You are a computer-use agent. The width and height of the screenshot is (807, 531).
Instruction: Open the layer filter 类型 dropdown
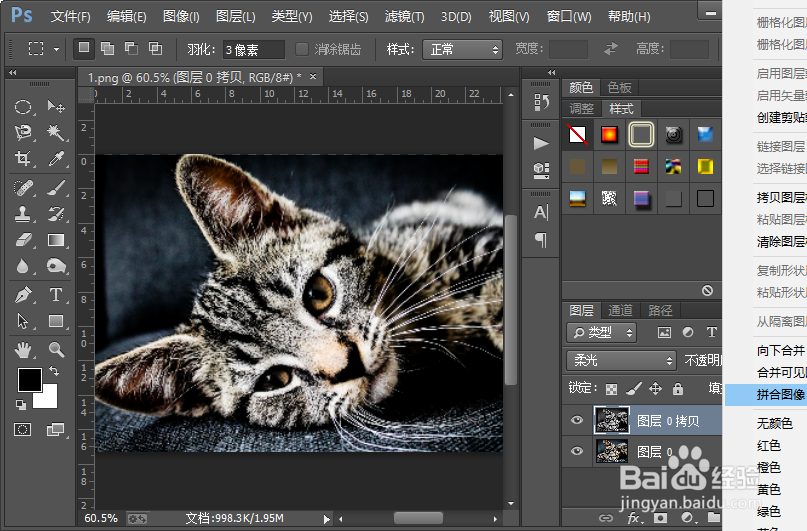coord(602,332)
